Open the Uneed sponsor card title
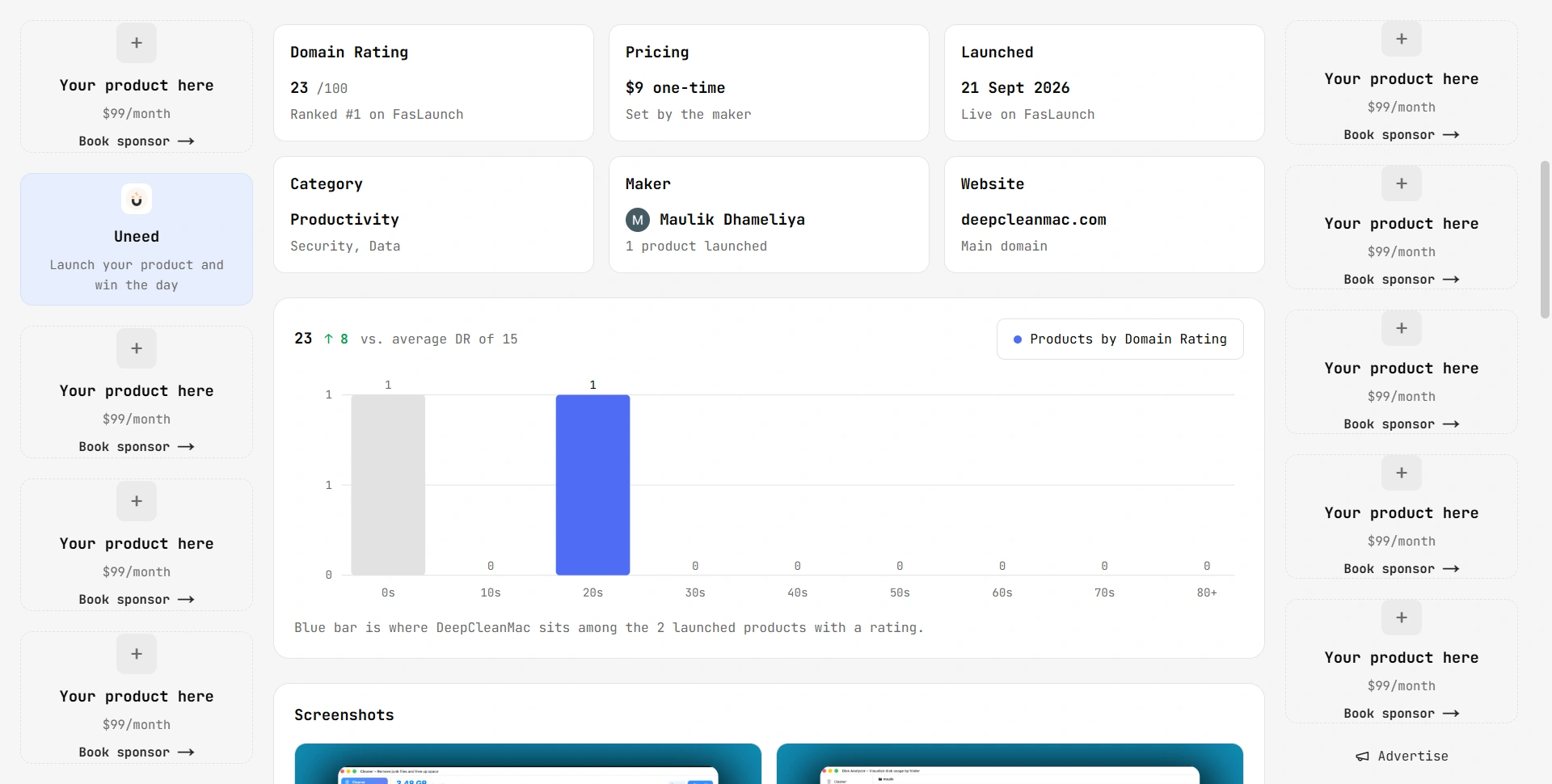This screenshot has height=784, width=1552. pyautogui.click(x=137, y=237)
